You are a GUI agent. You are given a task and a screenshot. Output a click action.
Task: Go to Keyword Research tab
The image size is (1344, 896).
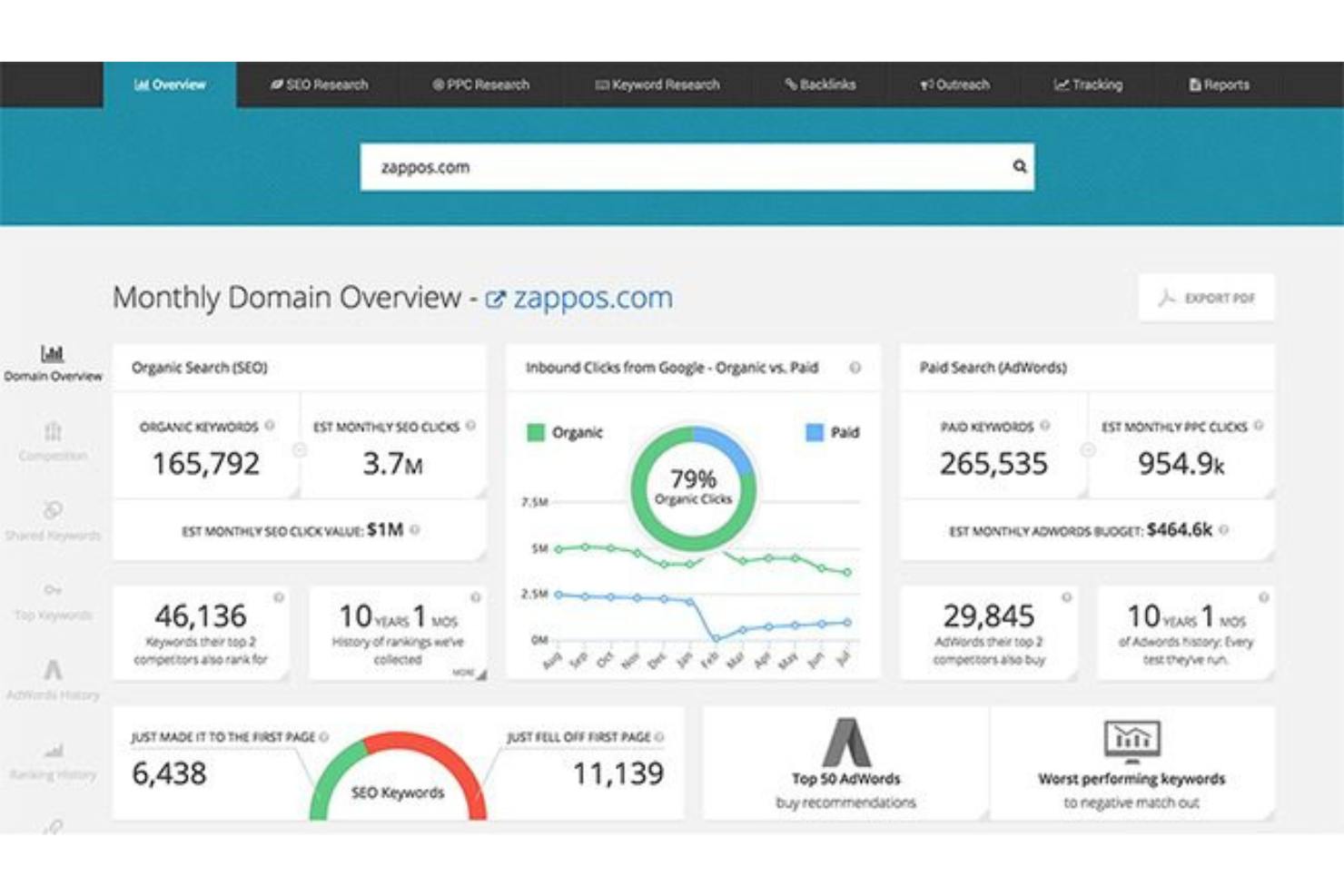coord(657,84)
